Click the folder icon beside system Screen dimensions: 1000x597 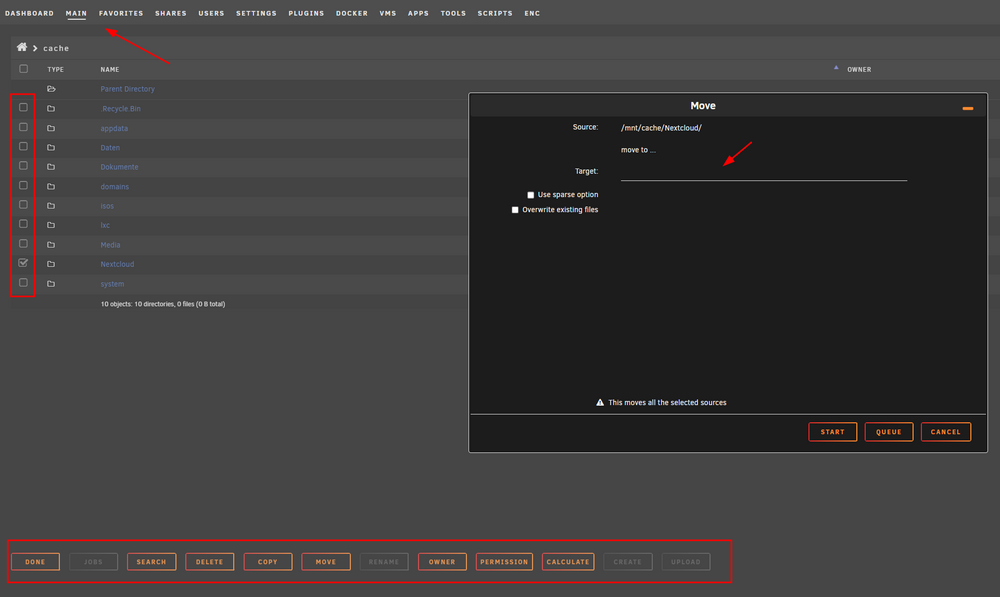click(x=51, y=284)
